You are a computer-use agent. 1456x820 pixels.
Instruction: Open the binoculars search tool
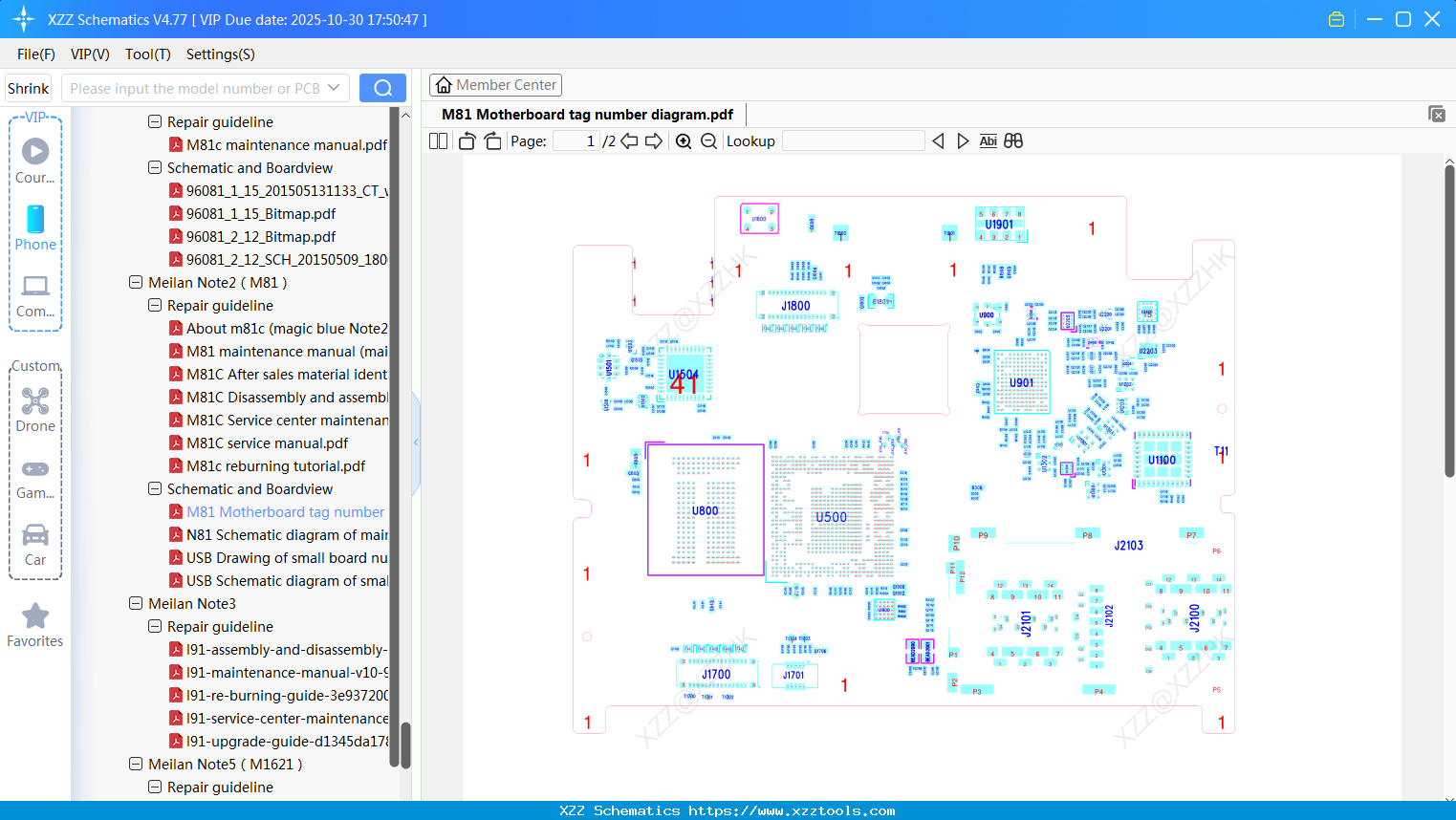point(1013,140)
